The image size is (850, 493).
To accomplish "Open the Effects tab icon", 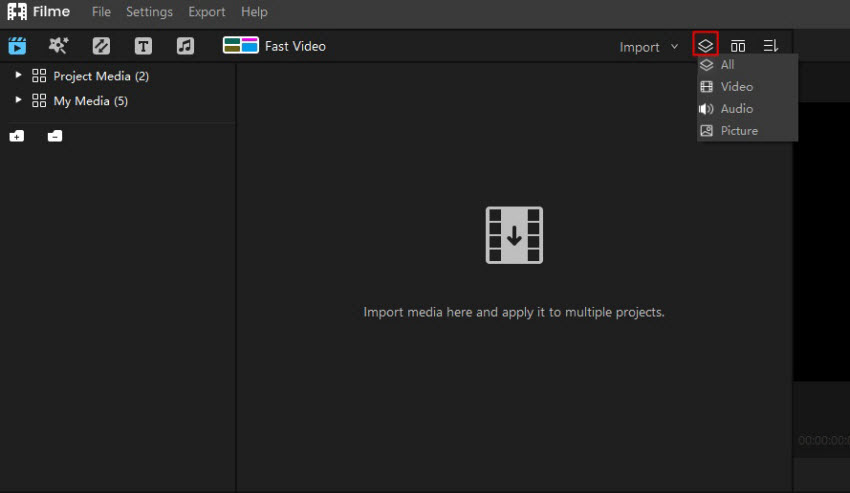I will tap(58, 46).
